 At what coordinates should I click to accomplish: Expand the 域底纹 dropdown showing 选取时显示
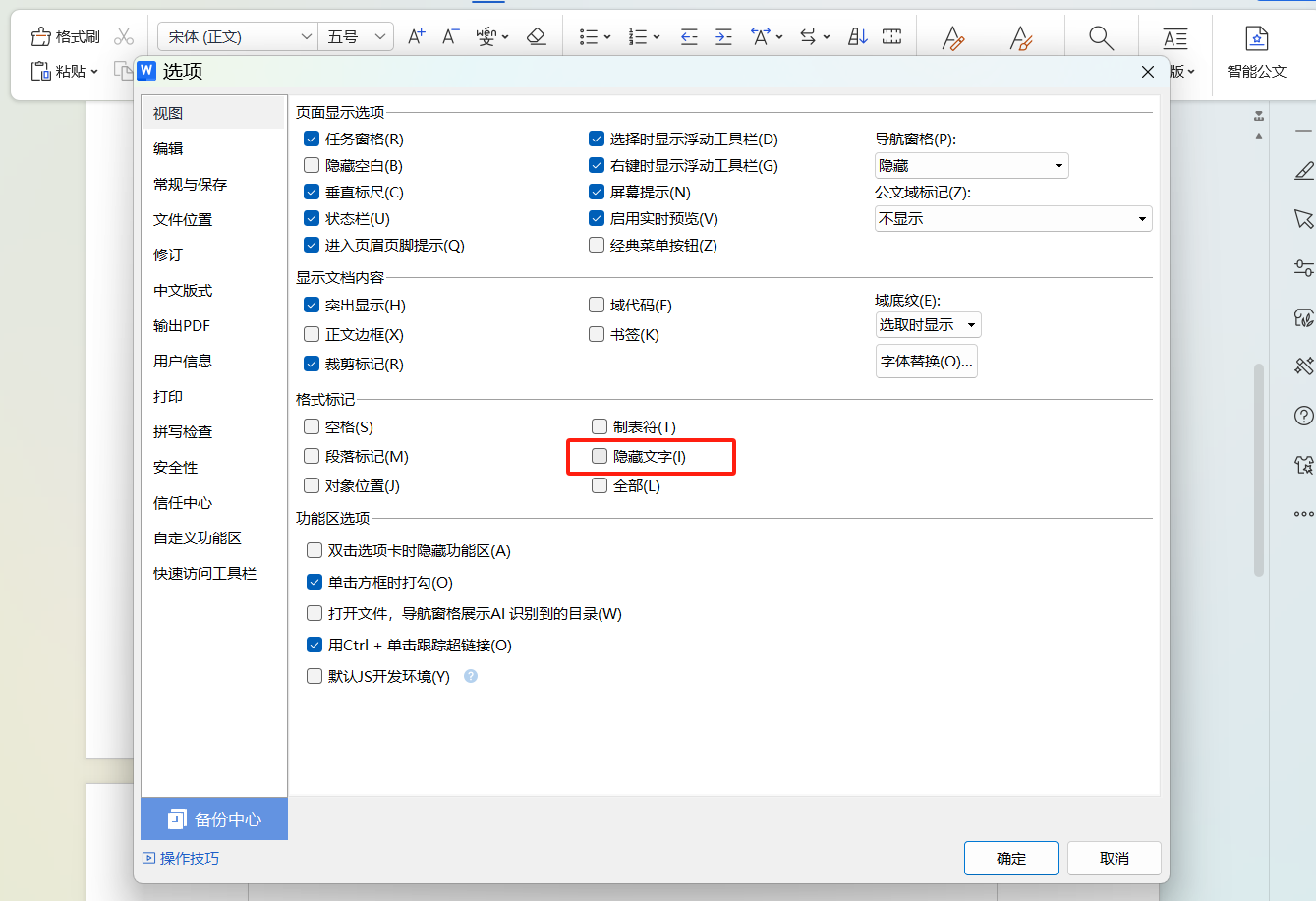coord(927,324)
